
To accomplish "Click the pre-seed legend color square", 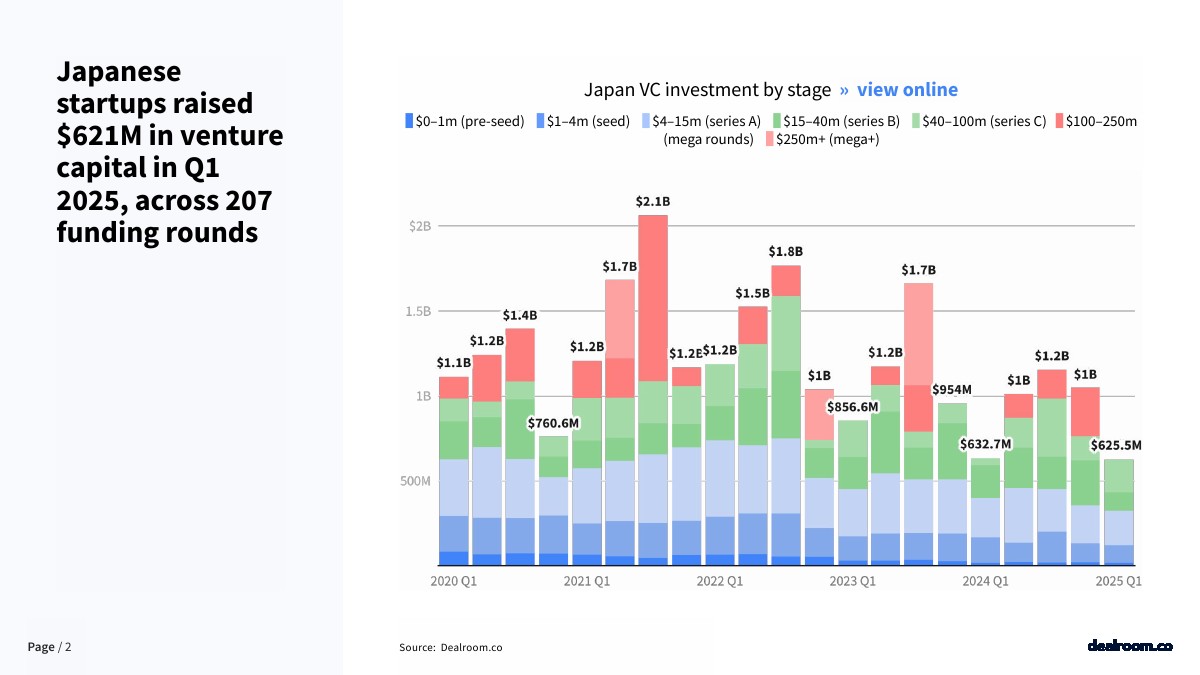I will (408, 121).
